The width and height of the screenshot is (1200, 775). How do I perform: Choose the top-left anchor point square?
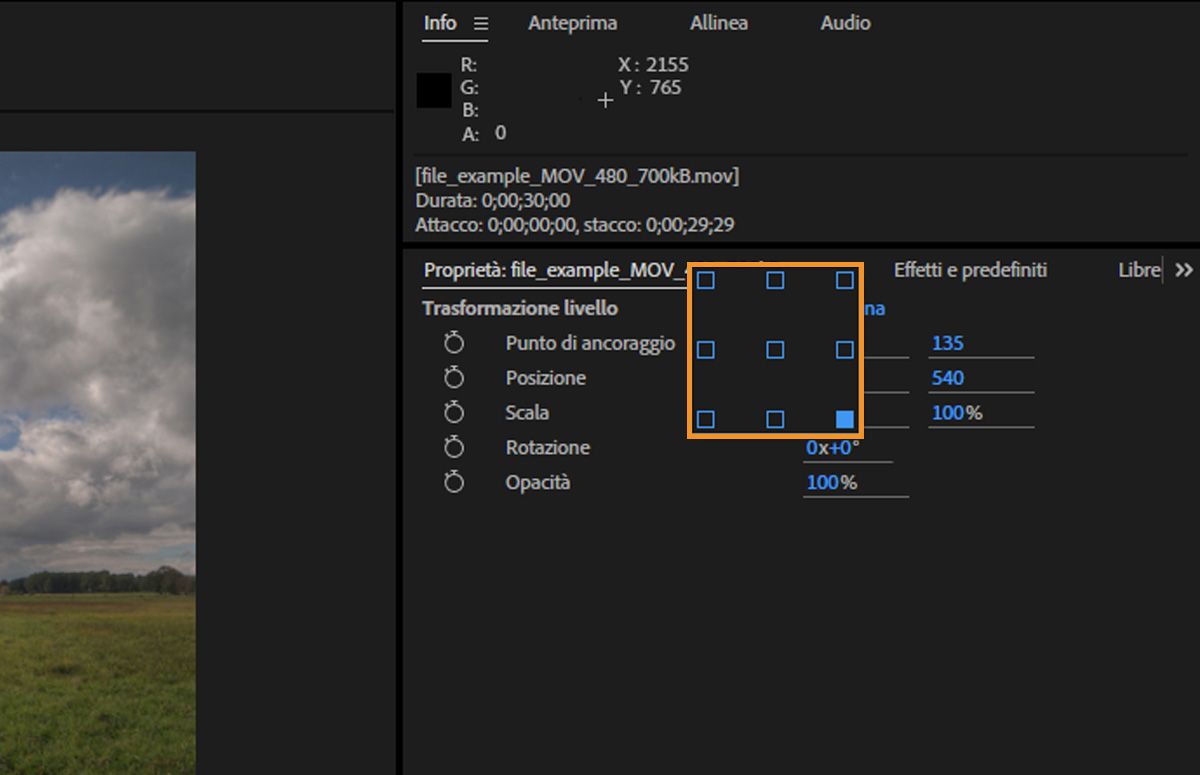(x=706, y=281)
